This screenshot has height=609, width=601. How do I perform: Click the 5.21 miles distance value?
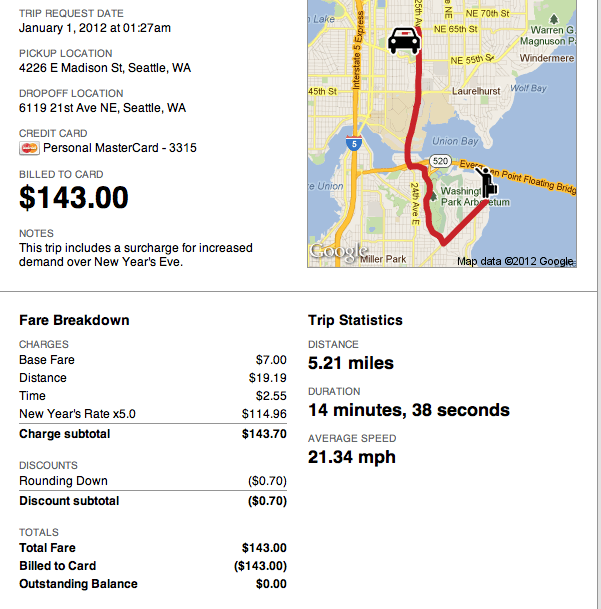351,363
